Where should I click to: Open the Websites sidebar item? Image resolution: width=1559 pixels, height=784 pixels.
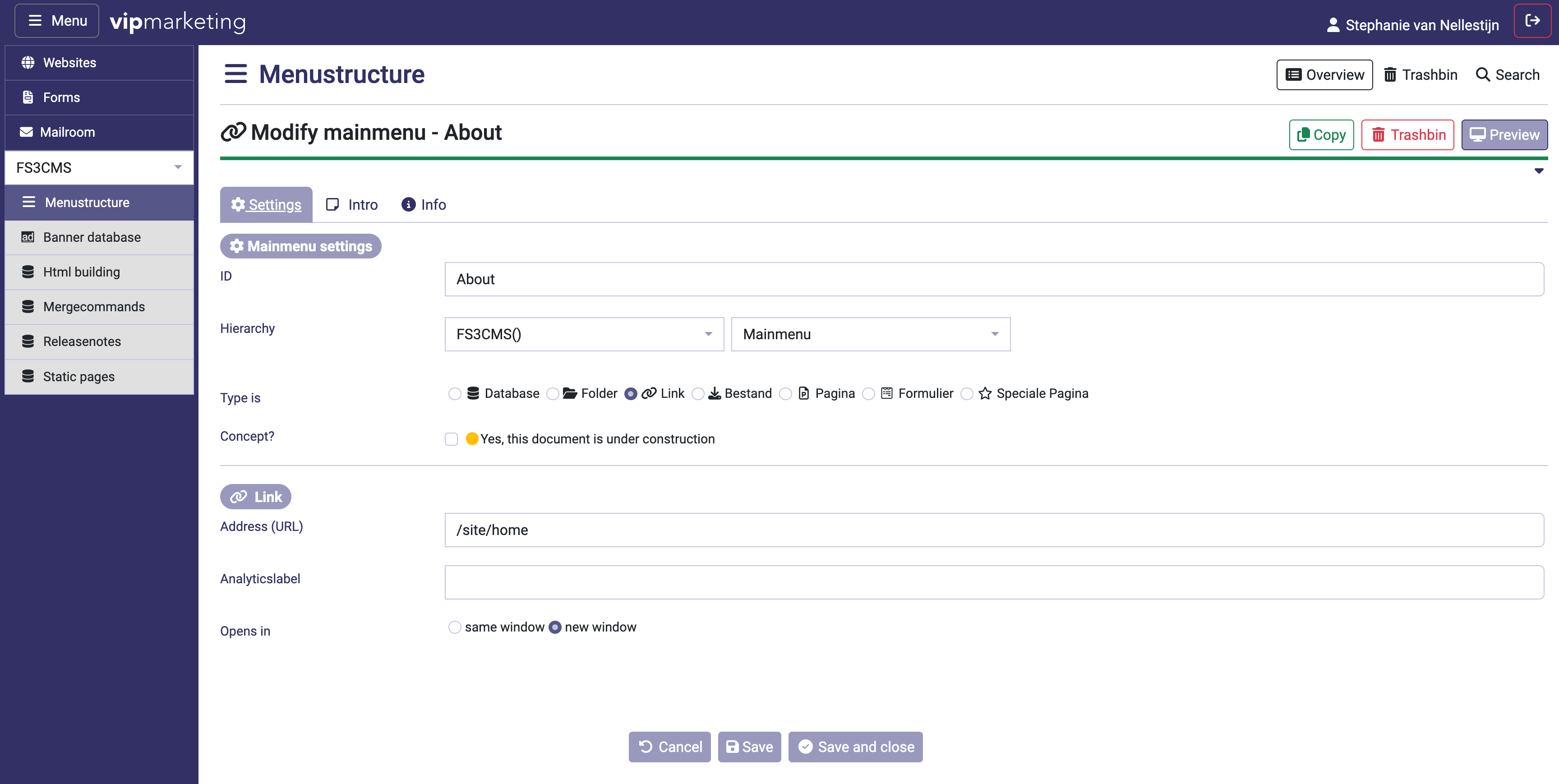pos(99,63)
